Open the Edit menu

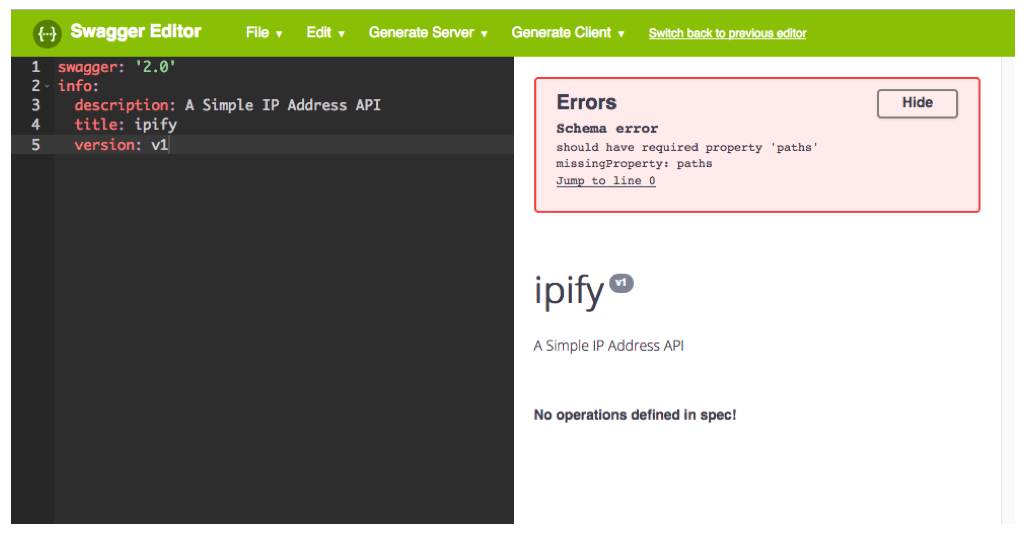(325, 33)
